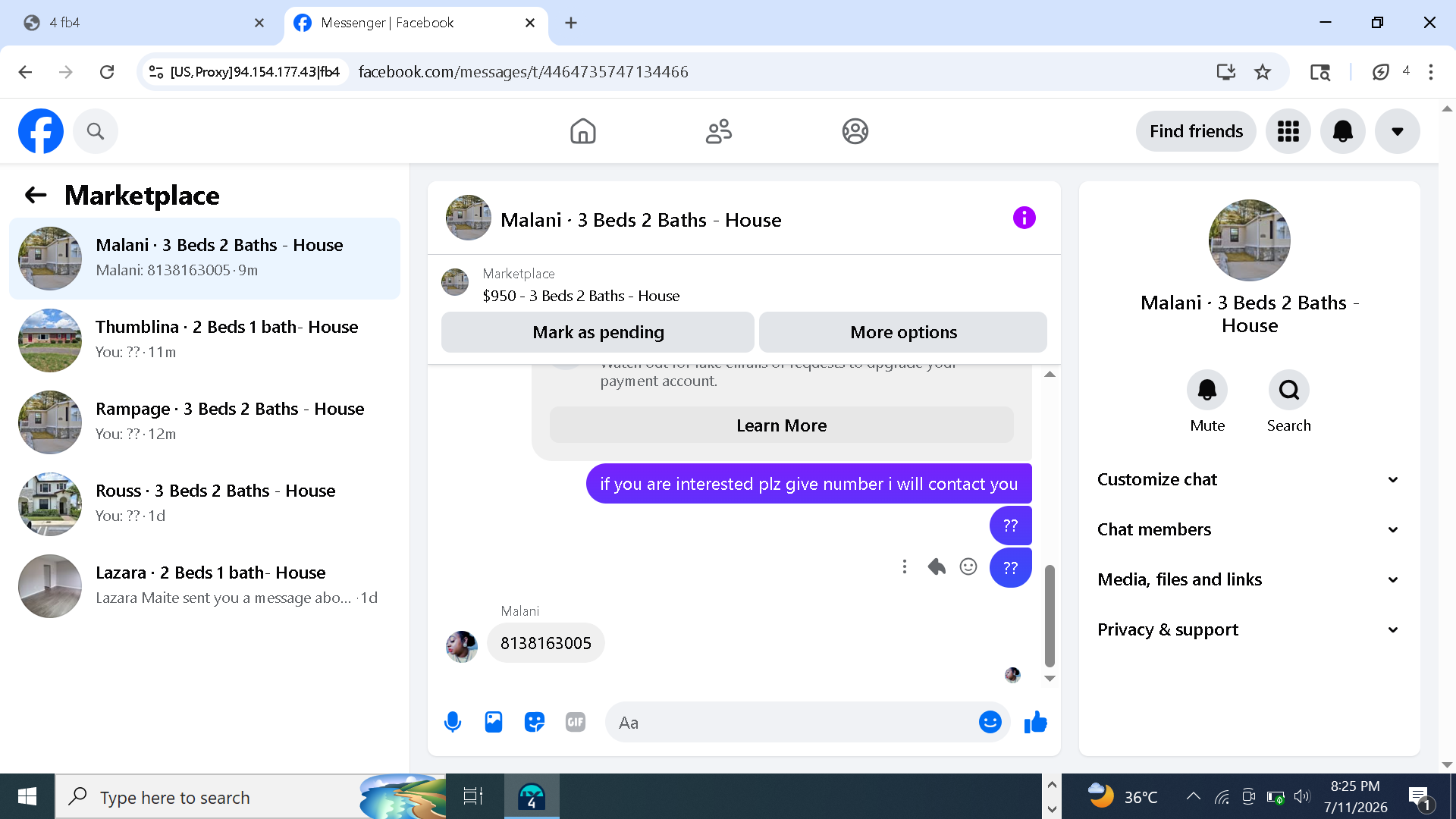The width and height of the screenshot is (1456, 819).
Task: Reply to the last ?? message
Action: tap(937, 566)
